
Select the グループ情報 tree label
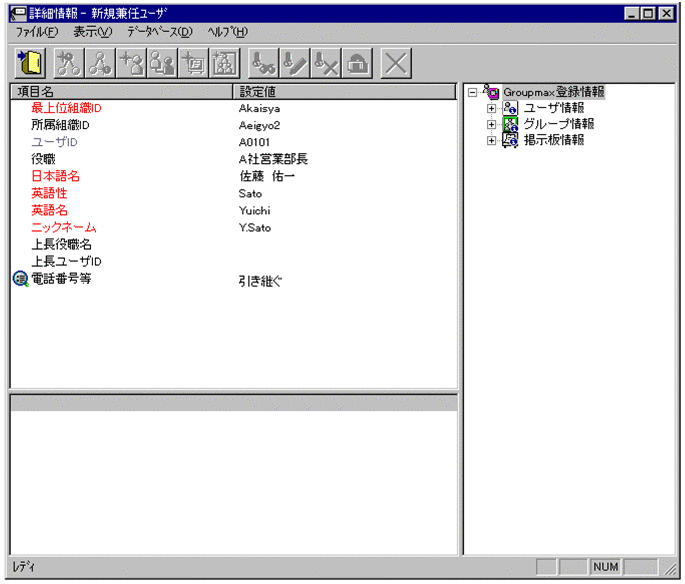click(559, 124)
